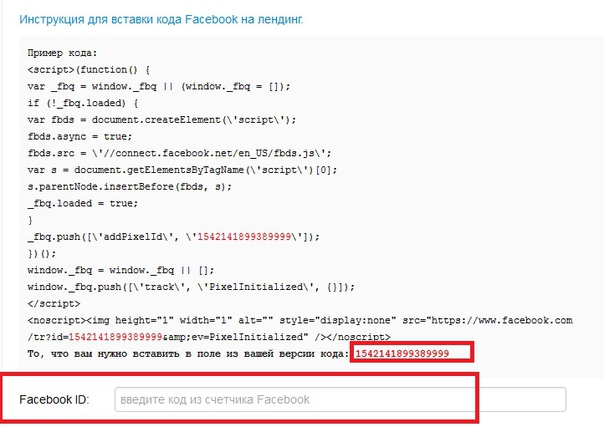604x427 pixels.
Task: Click the PixelInitialized track push line
Action: tap(191, 287)
